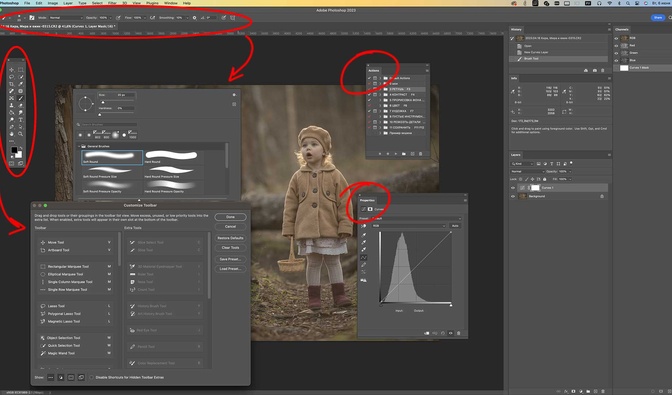Open the Photoshop application menu
672x395 pixels.
tap(9, 3)
